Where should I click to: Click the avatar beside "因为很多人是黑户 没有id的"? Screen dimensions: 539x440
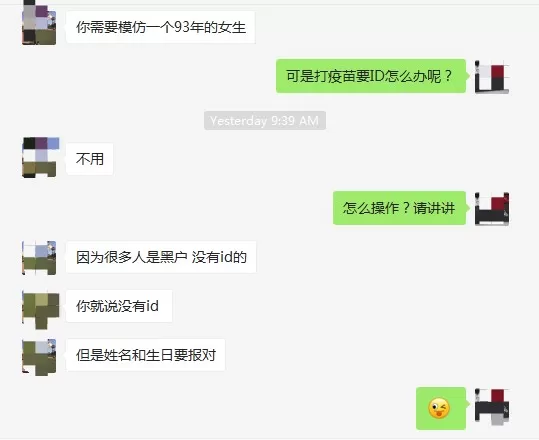39,258
